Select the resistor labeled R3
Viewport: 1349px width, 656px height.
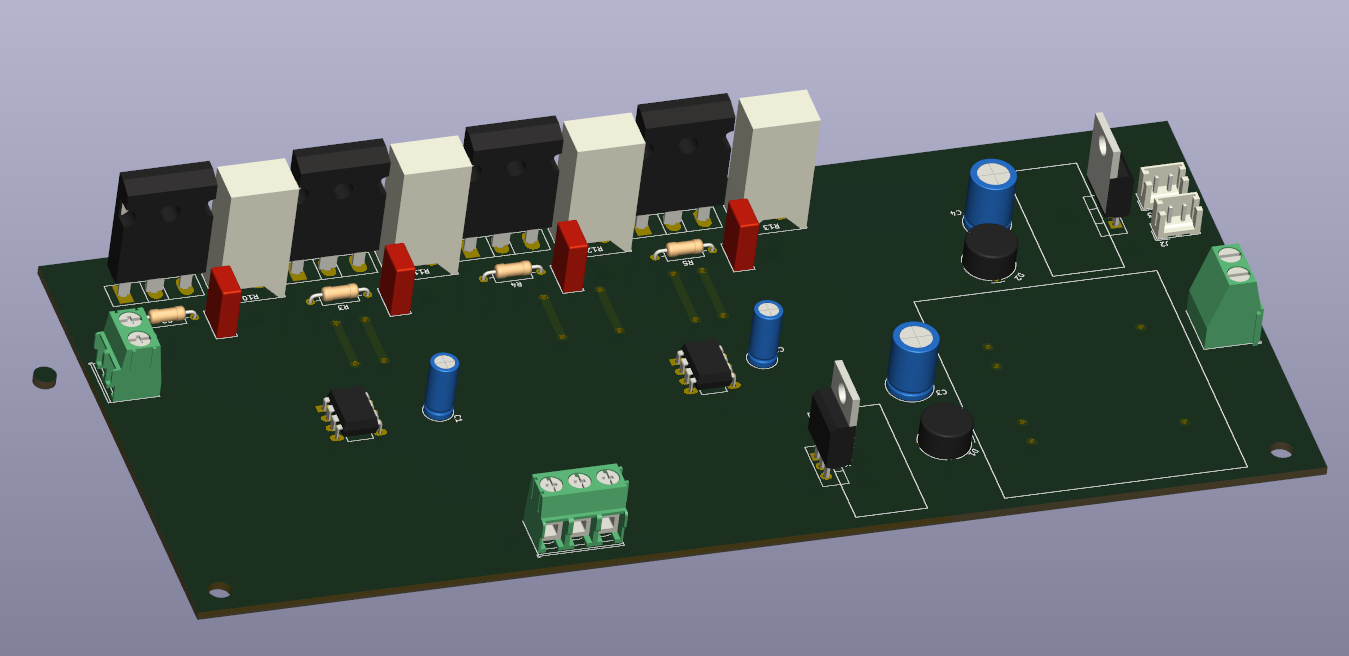[x=340, y=293]
